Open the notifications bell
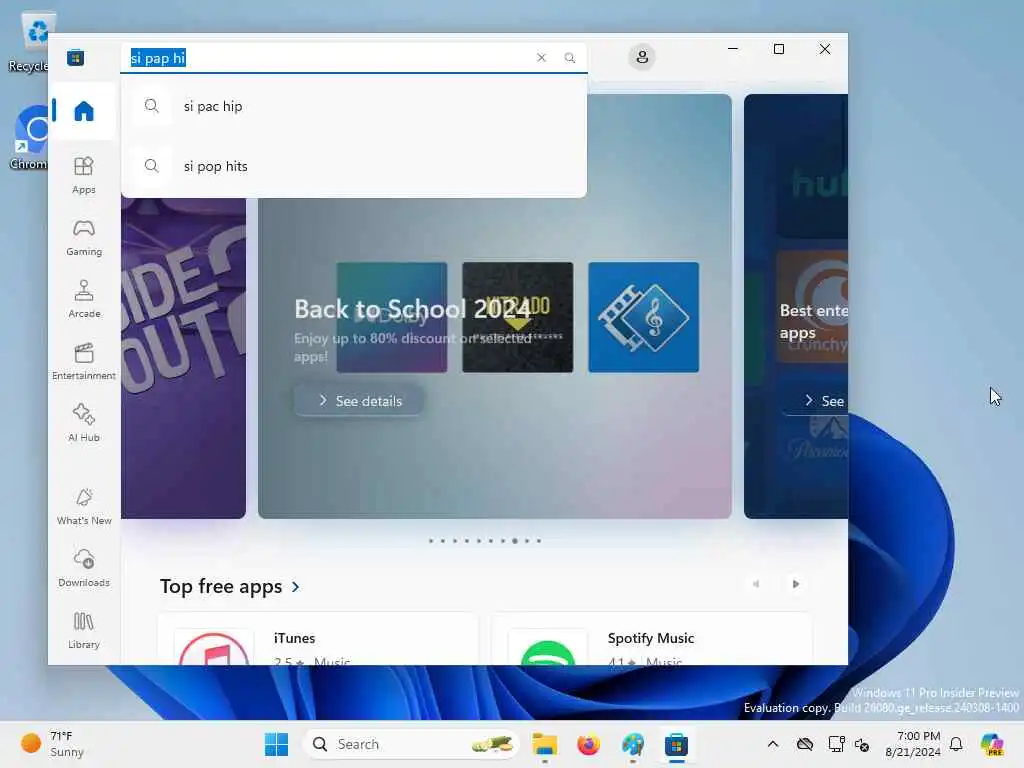 click(x=956, y=744)
